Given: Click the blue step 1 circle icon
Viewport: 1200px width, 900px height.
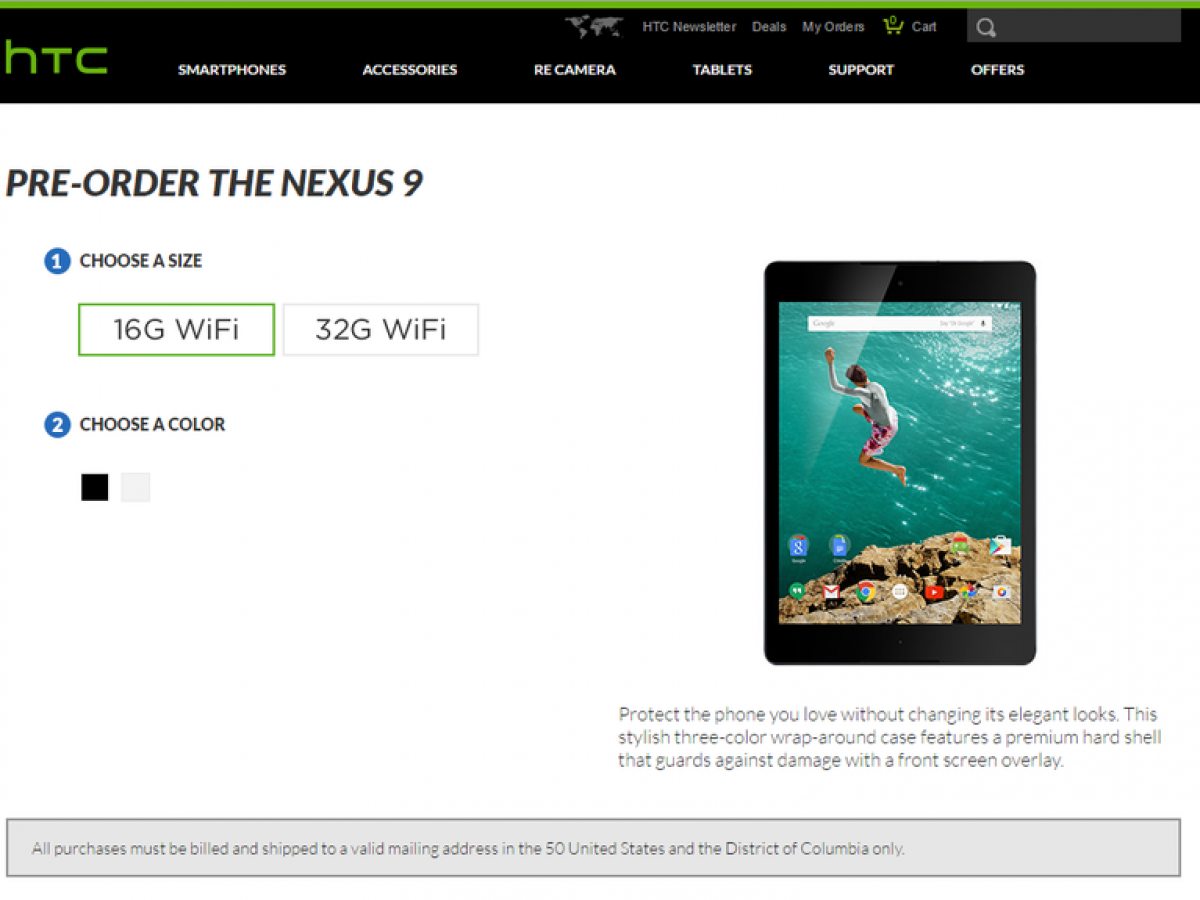Looking at the screenshot, I should pyautogui.click(x=57, y=262).
